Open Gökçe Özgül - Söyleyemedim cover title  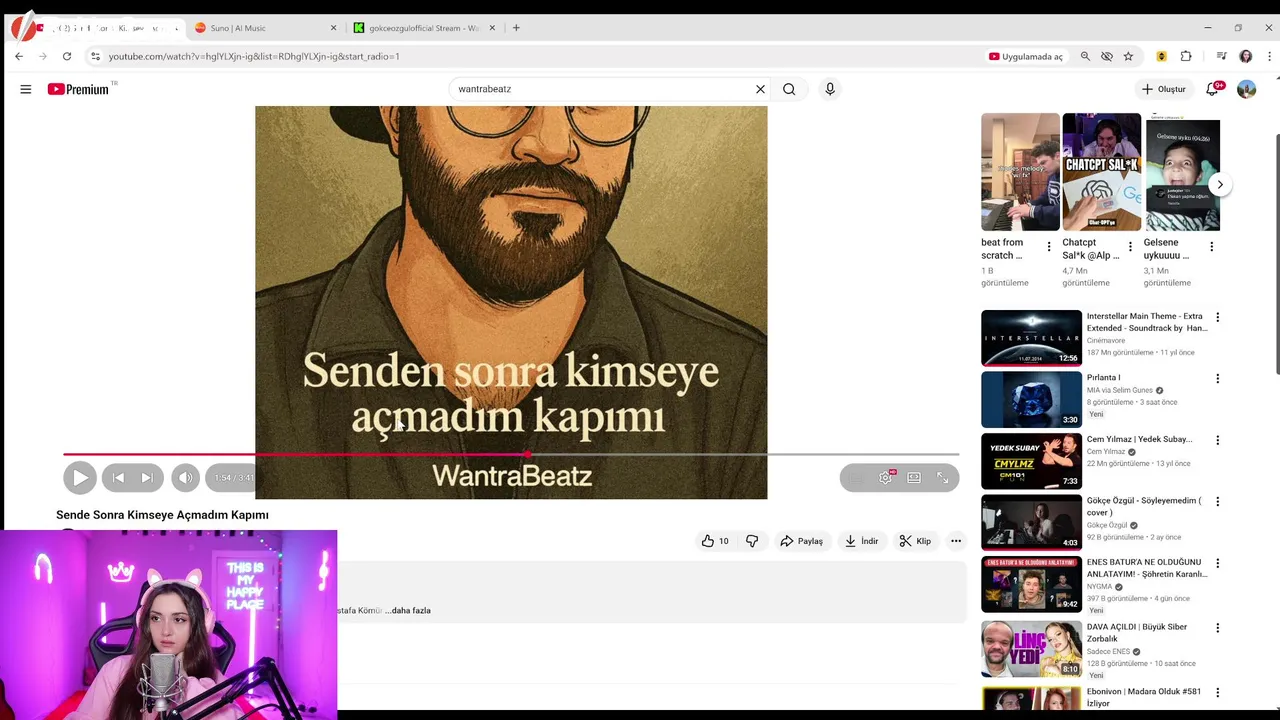(1144, 506)
